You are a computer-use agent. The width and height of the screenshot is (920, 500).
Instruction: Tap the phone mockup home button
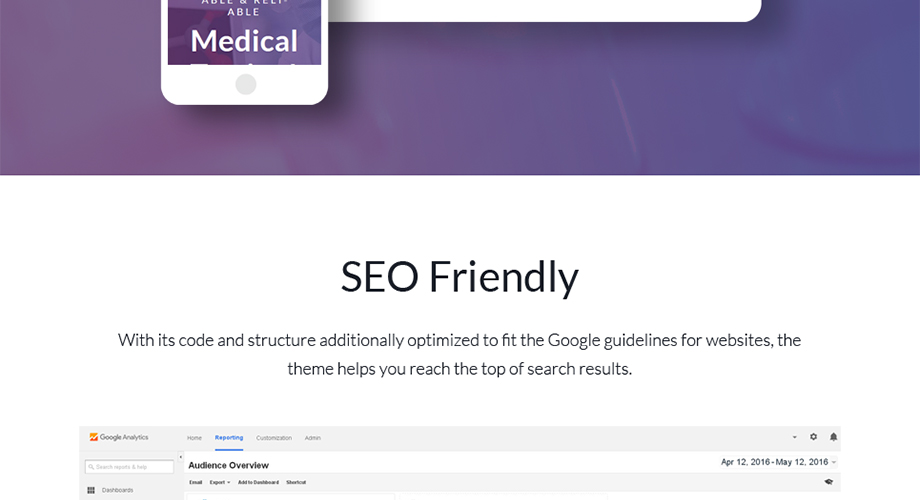(246, 85)
